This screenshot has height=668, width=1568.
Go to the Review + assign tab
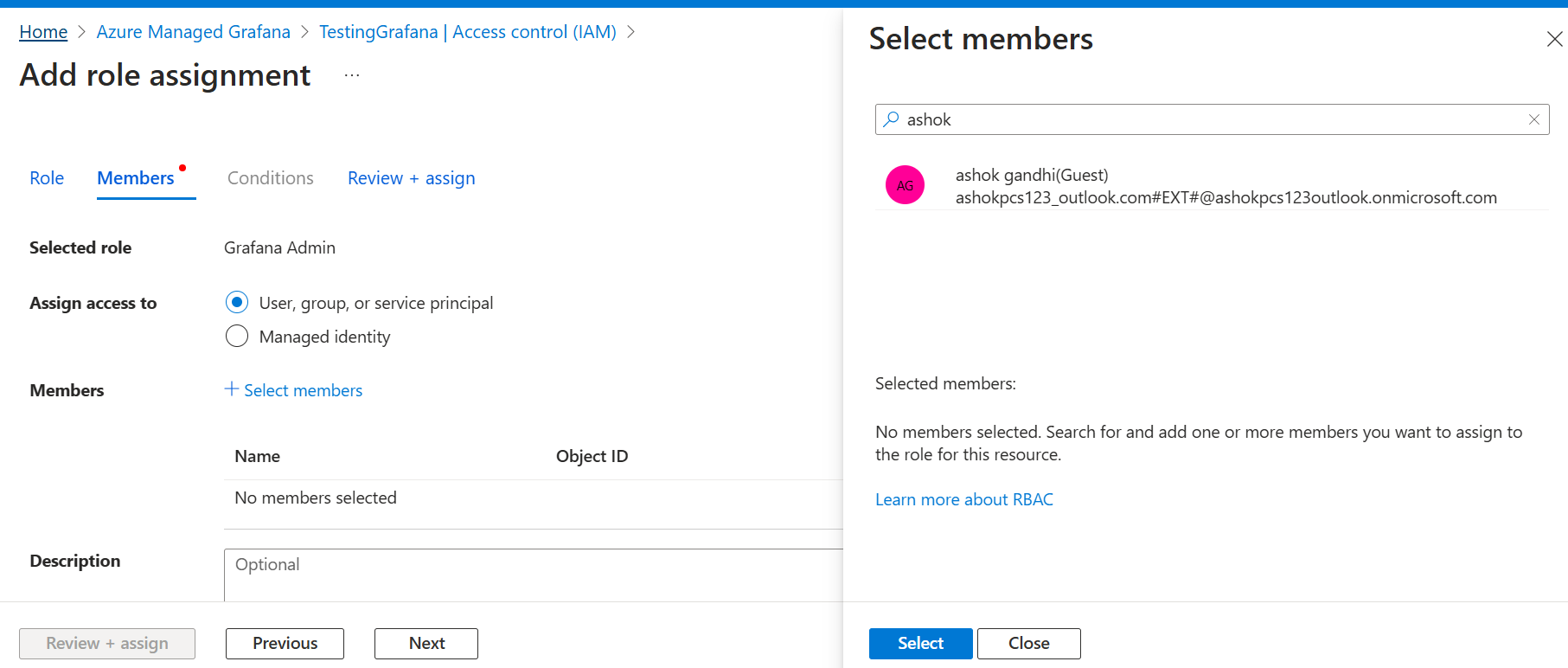(x=412, y=178)
